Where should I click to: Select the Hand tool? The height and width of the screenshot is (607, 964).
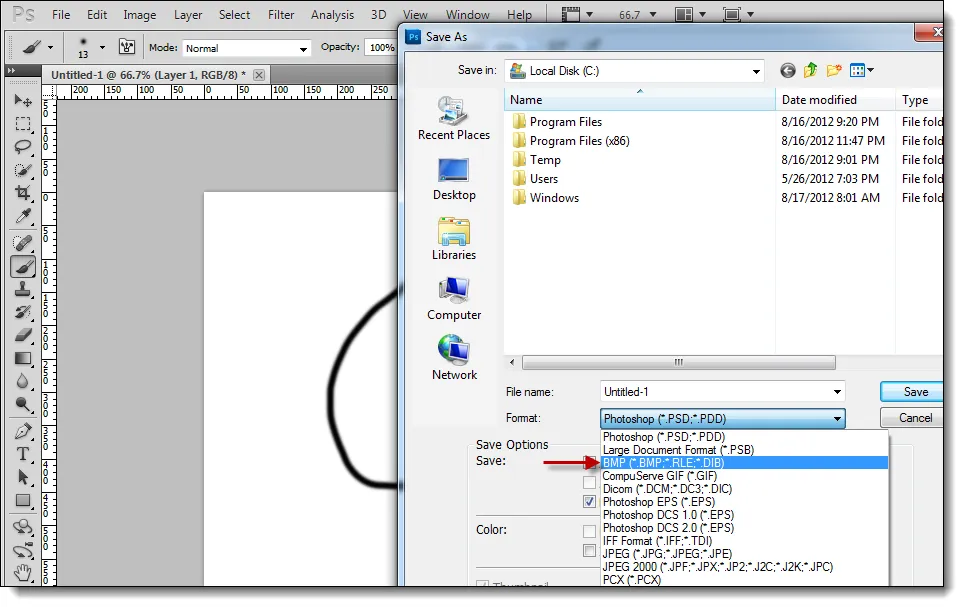(23, 573)
